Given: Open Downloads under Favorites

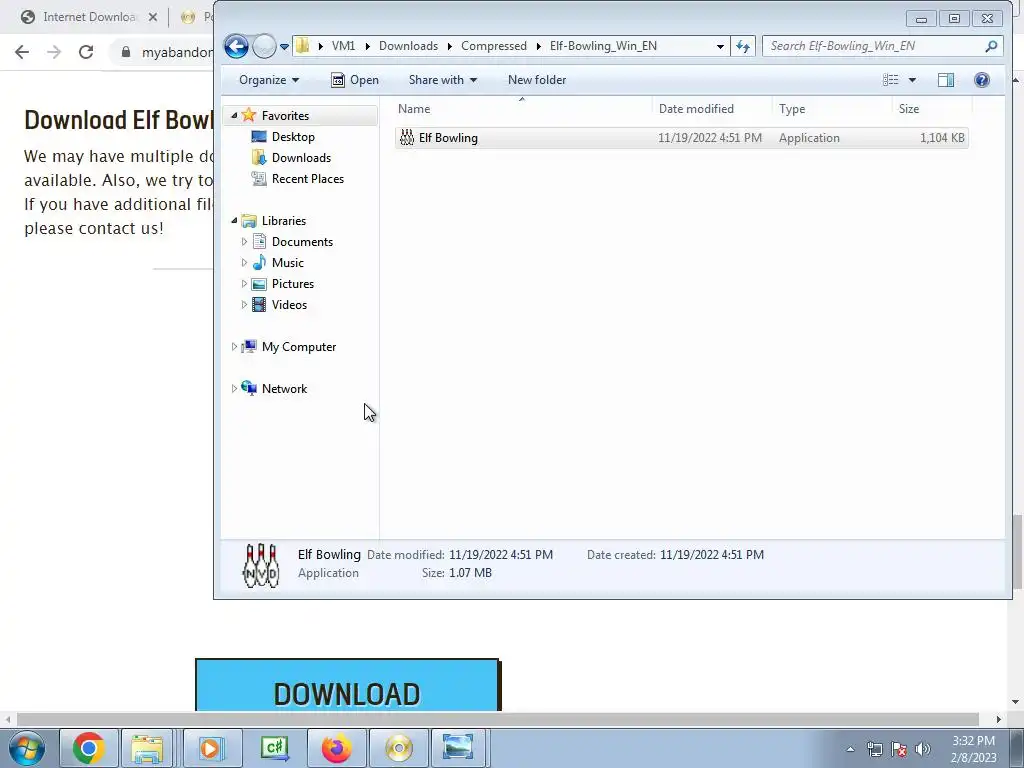Looking at the screenshot, I should tap(301, 157).
